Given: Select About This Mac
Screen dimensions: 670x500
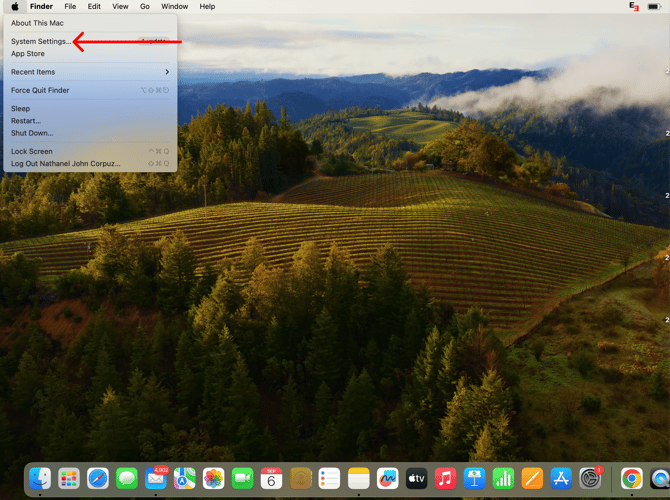Looking at the screenshot, I should tap(36, 23).
